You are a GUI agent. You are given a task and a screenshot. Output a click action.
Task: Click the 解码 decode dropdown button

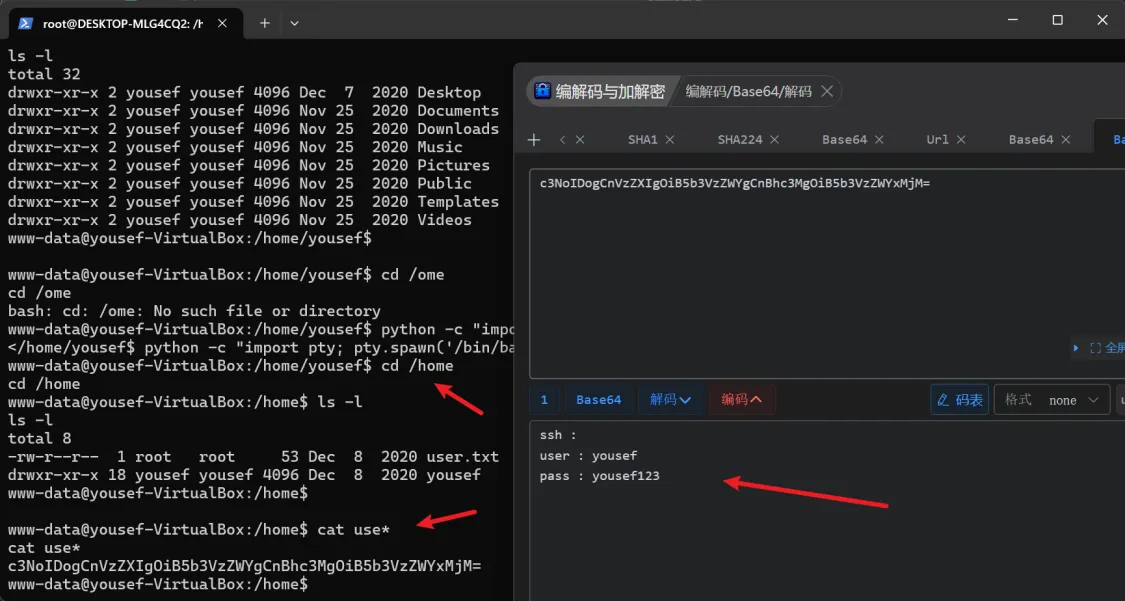(x=670, y=400)
